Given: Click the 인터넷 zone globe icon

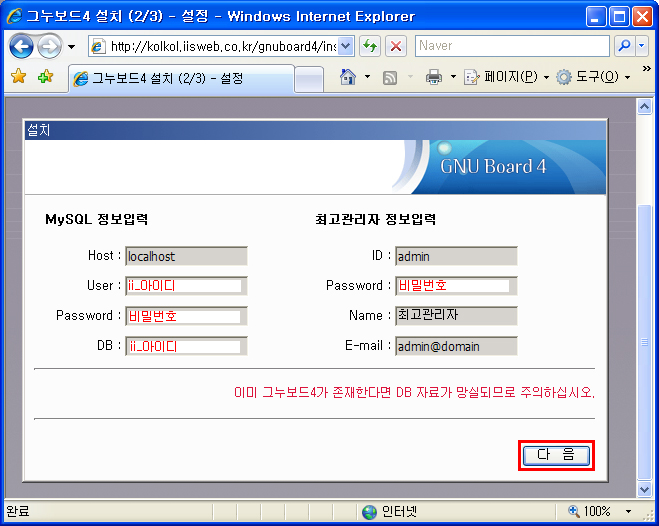Looking at the screenshot, I should tap(369, 512).
